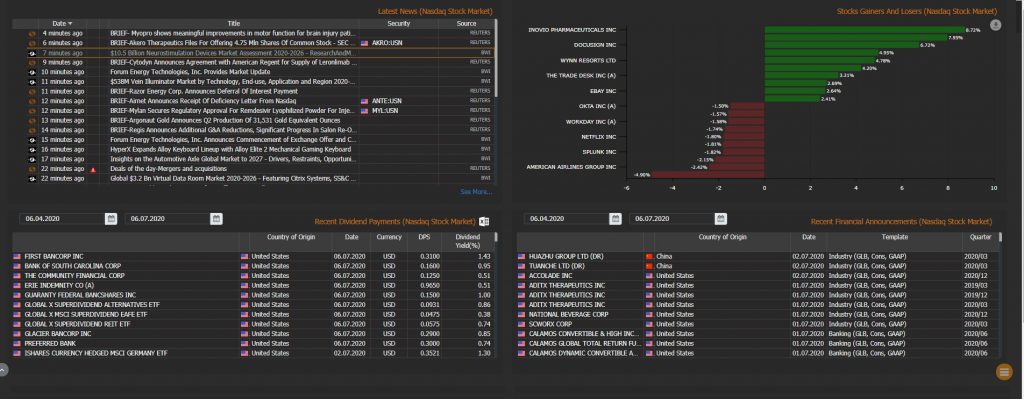Sort announcements by the Quarter column
Screen dimensions: 1024x399
coord(980,237)
